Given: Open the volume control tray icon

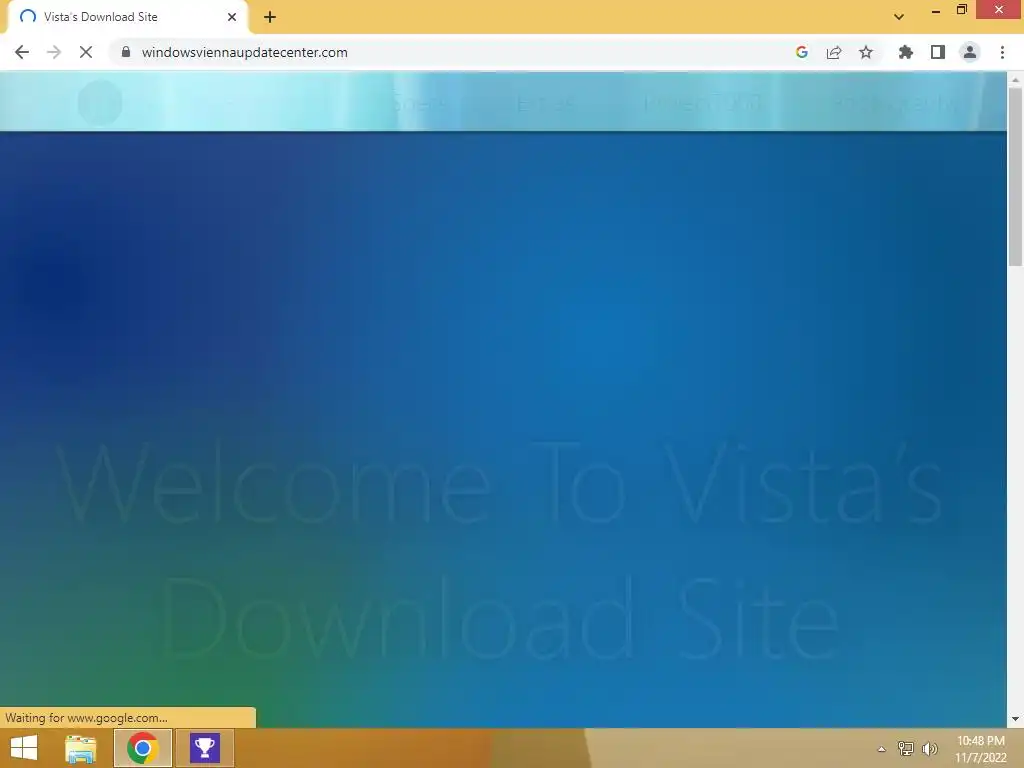Looking at the screenshot, I should [x=929, y=748].
